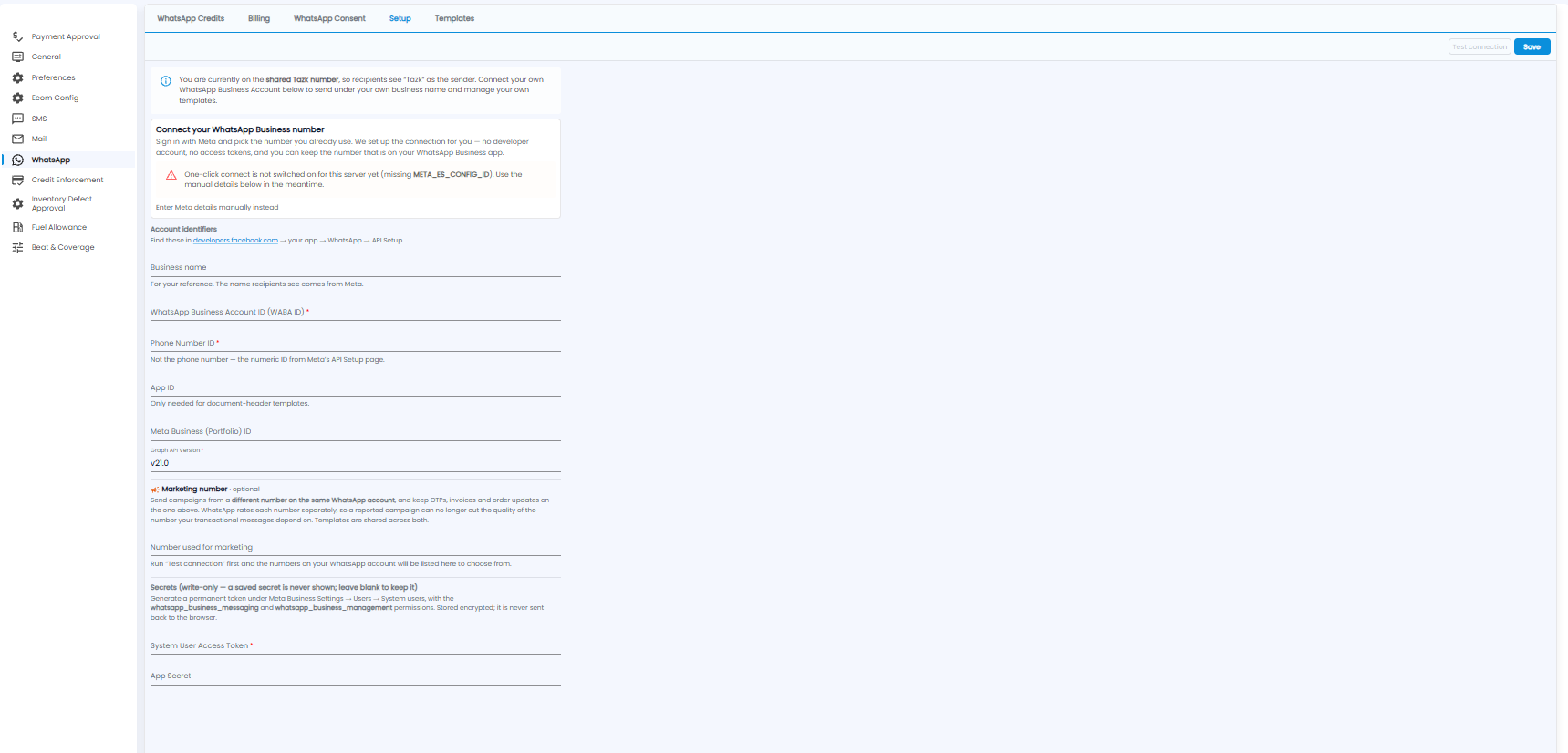Choose the WhatsApp logo icon in sidebar
Viewport: 1568px width, 753px height.
click(17, 160)
